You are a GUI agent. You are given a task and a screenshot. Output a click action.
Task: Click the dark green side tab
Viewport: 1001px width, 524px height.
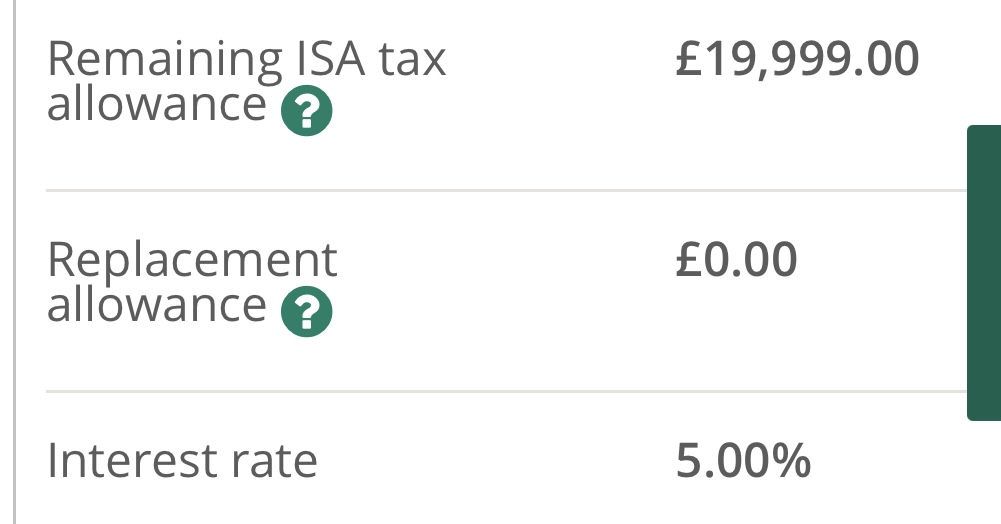(984, 273)
